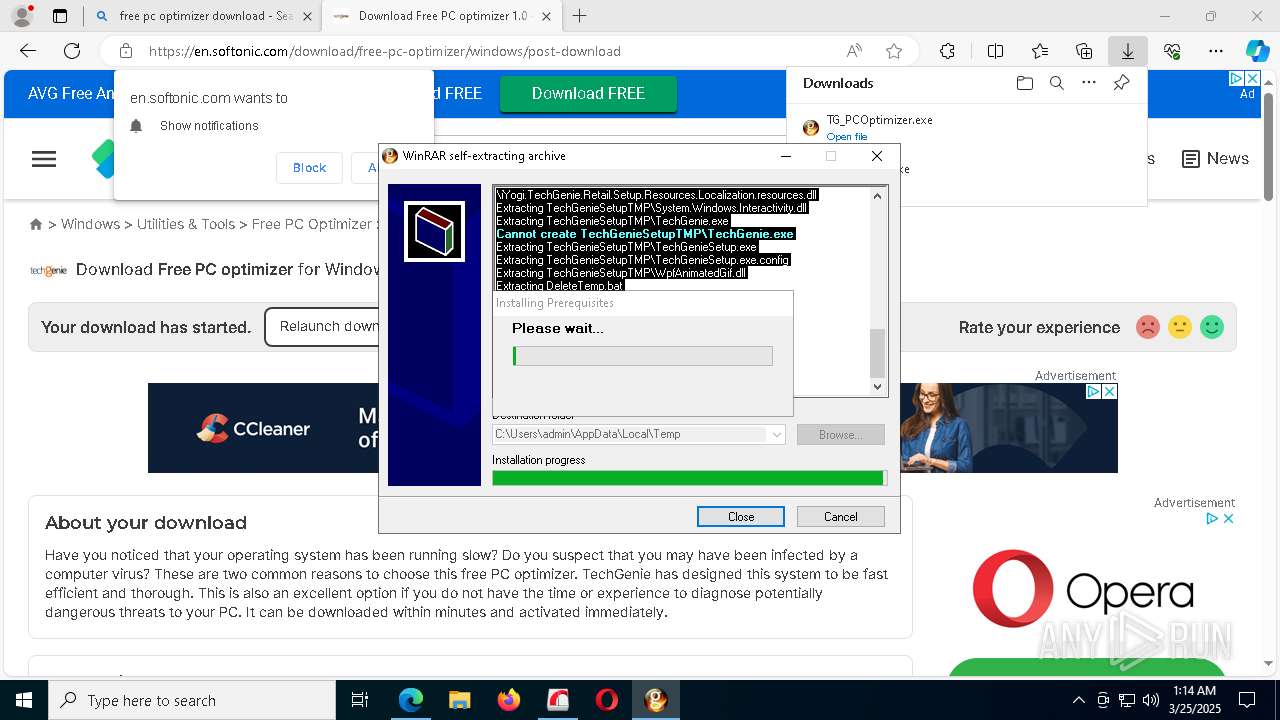Open the Action Center notifications icon

click(1247, 700)
